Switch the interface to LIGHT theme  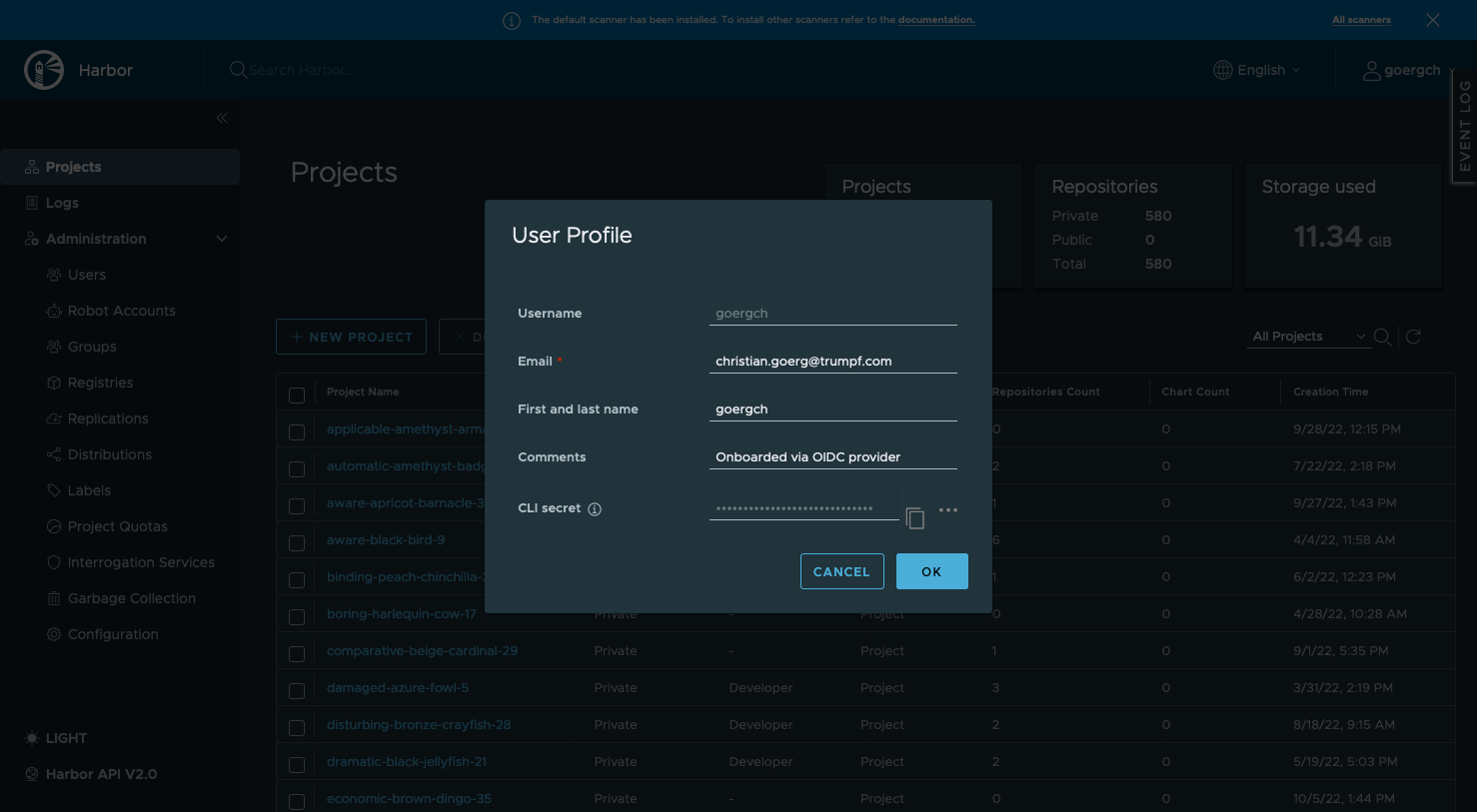click(x=55, y=738)
